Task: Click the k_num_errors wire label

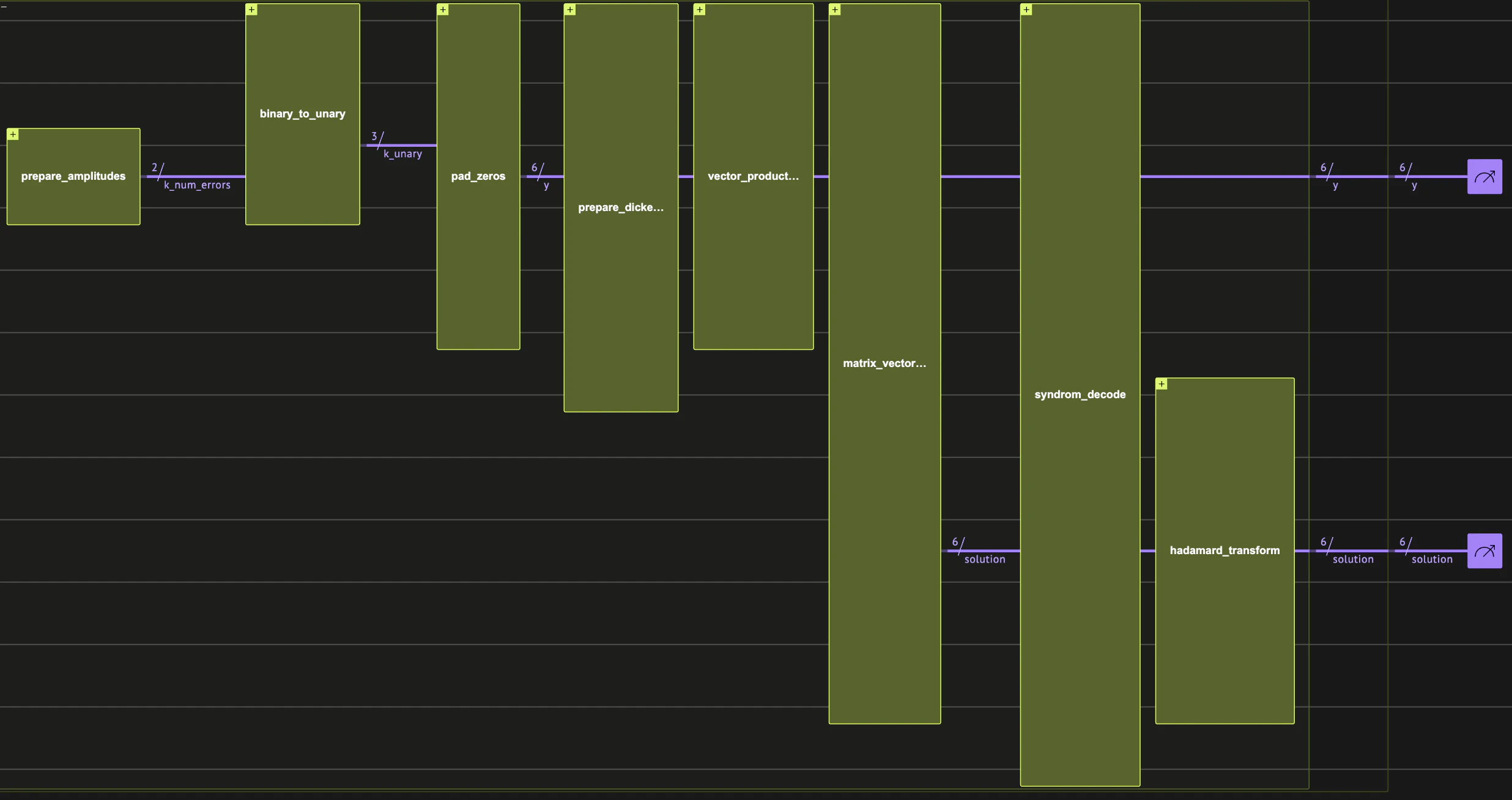Action: click(197, 185)
